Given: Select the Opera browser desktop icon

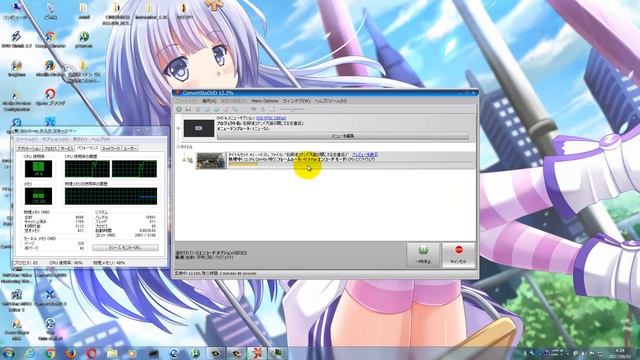Looking at the screenshot, I should point(50,97).
